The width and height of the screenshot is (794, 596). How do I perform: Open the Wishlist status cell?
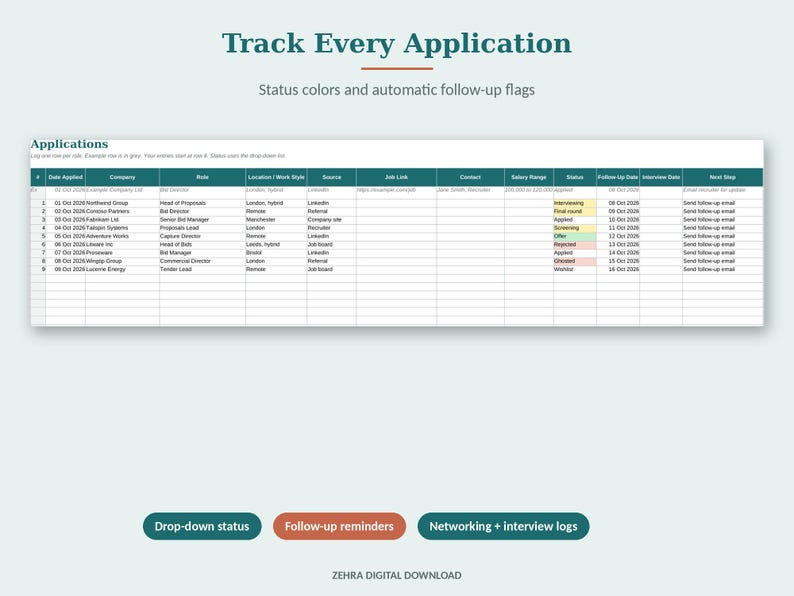[575, 269]
